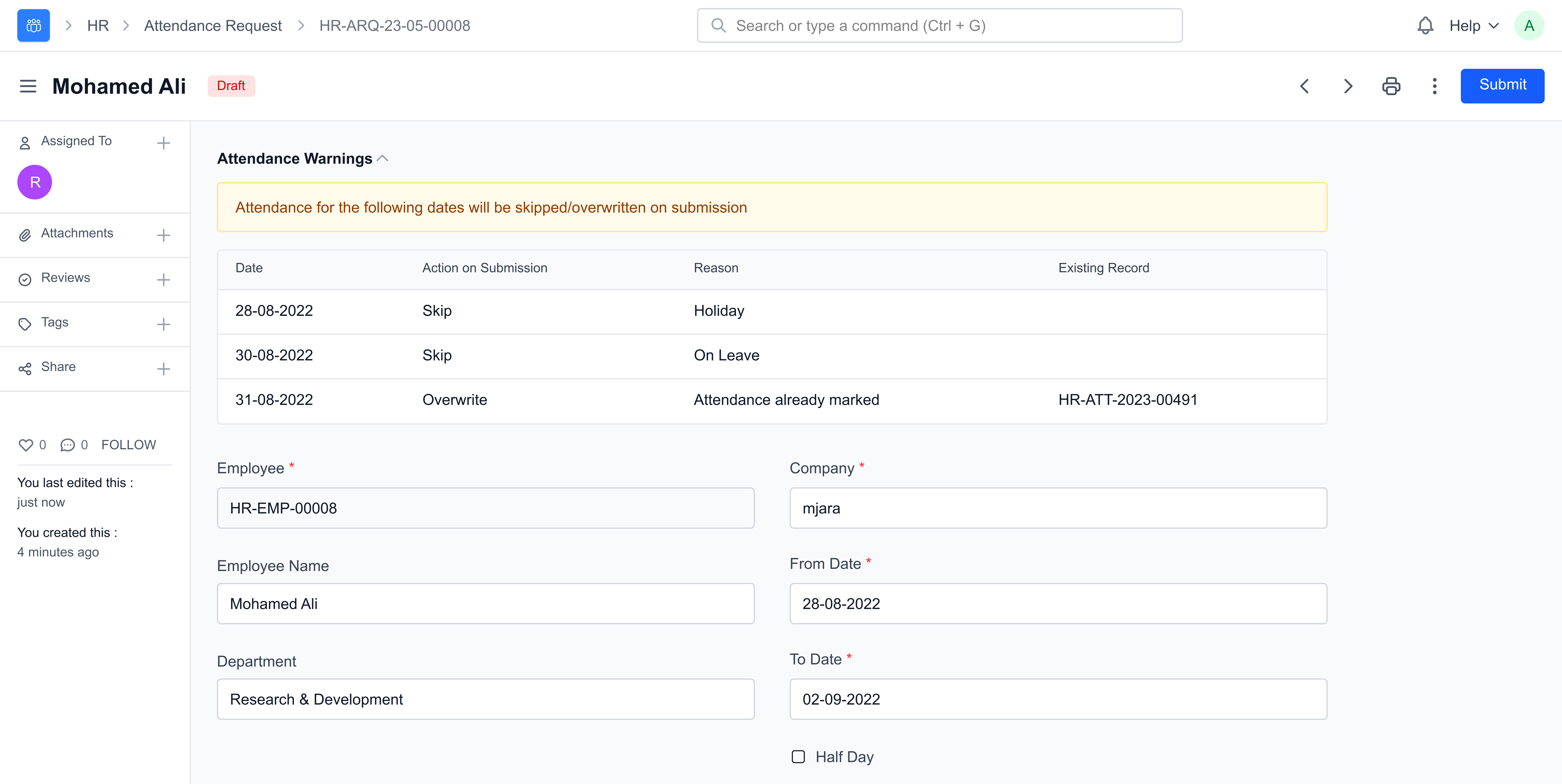Navigate to HR breadcrumb
Viewport: 1562px width, 784px height.
98,25
